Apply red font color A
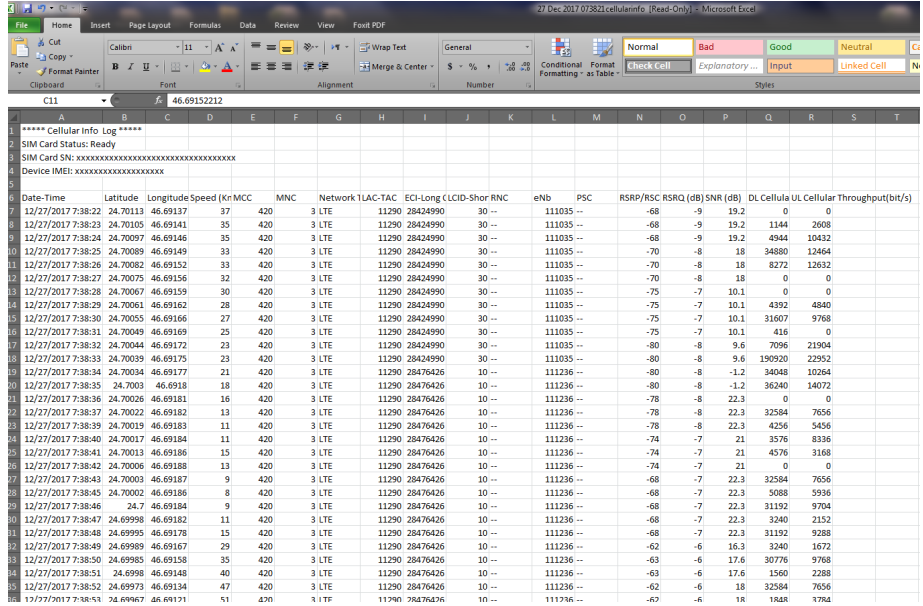The width and height of the screenshot is (923, 606). pos(227,67)
